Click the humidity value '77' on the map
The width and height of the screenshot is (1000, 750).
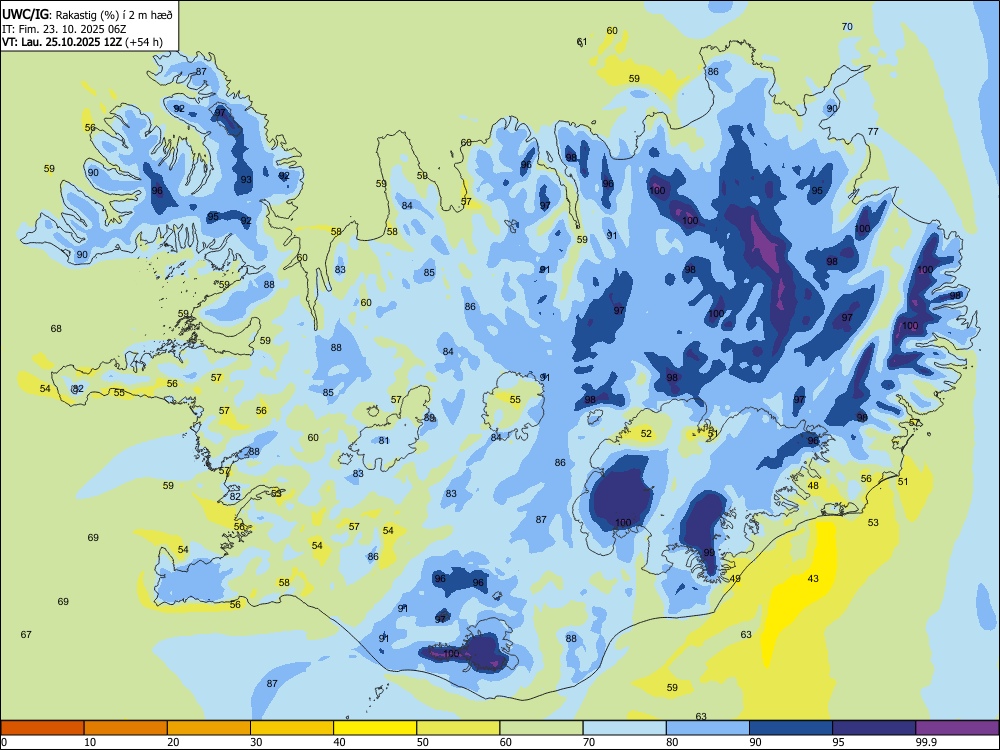coord(873,132)
